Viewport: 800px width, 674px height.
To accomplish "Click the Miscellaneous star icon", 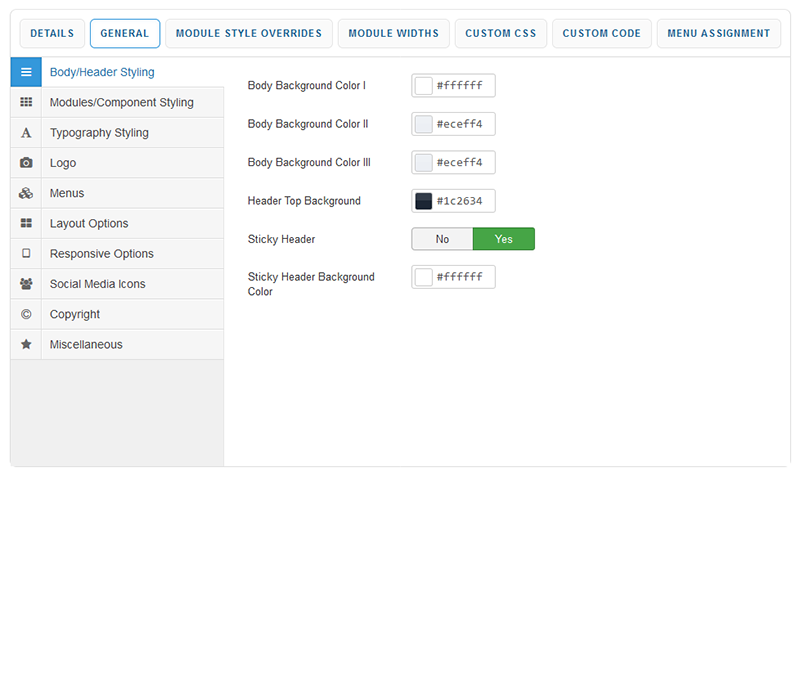I will click(26, 344).
